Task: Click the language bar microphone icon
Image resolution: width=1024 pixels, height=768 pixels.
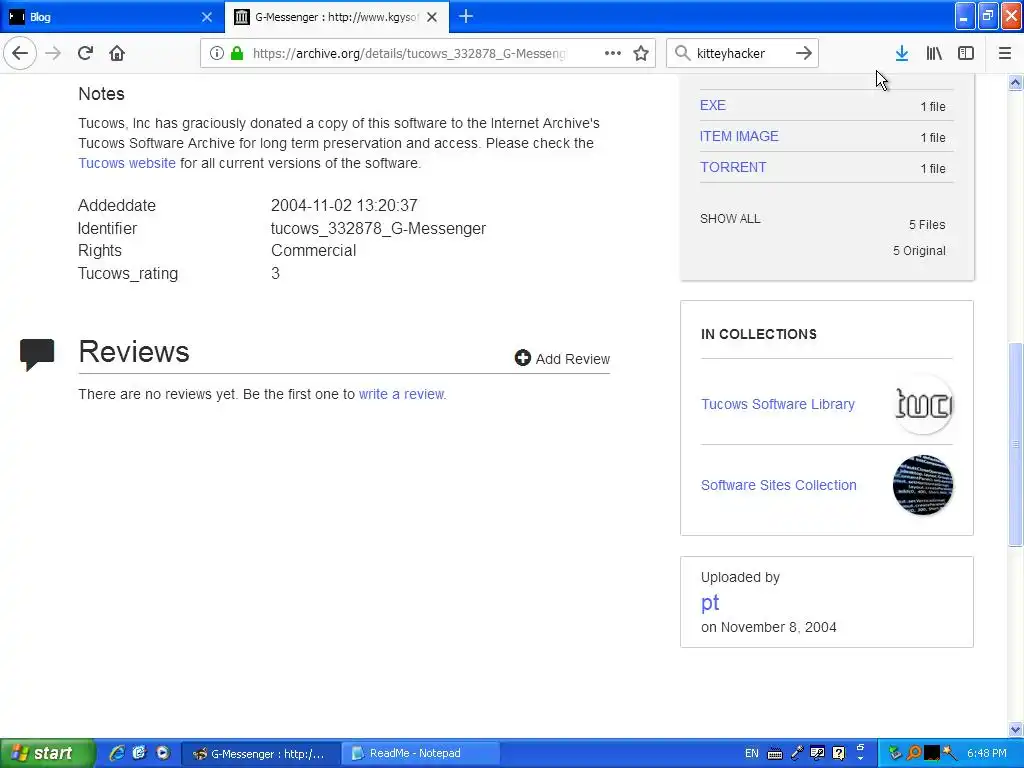Action: tap(797, 753)
